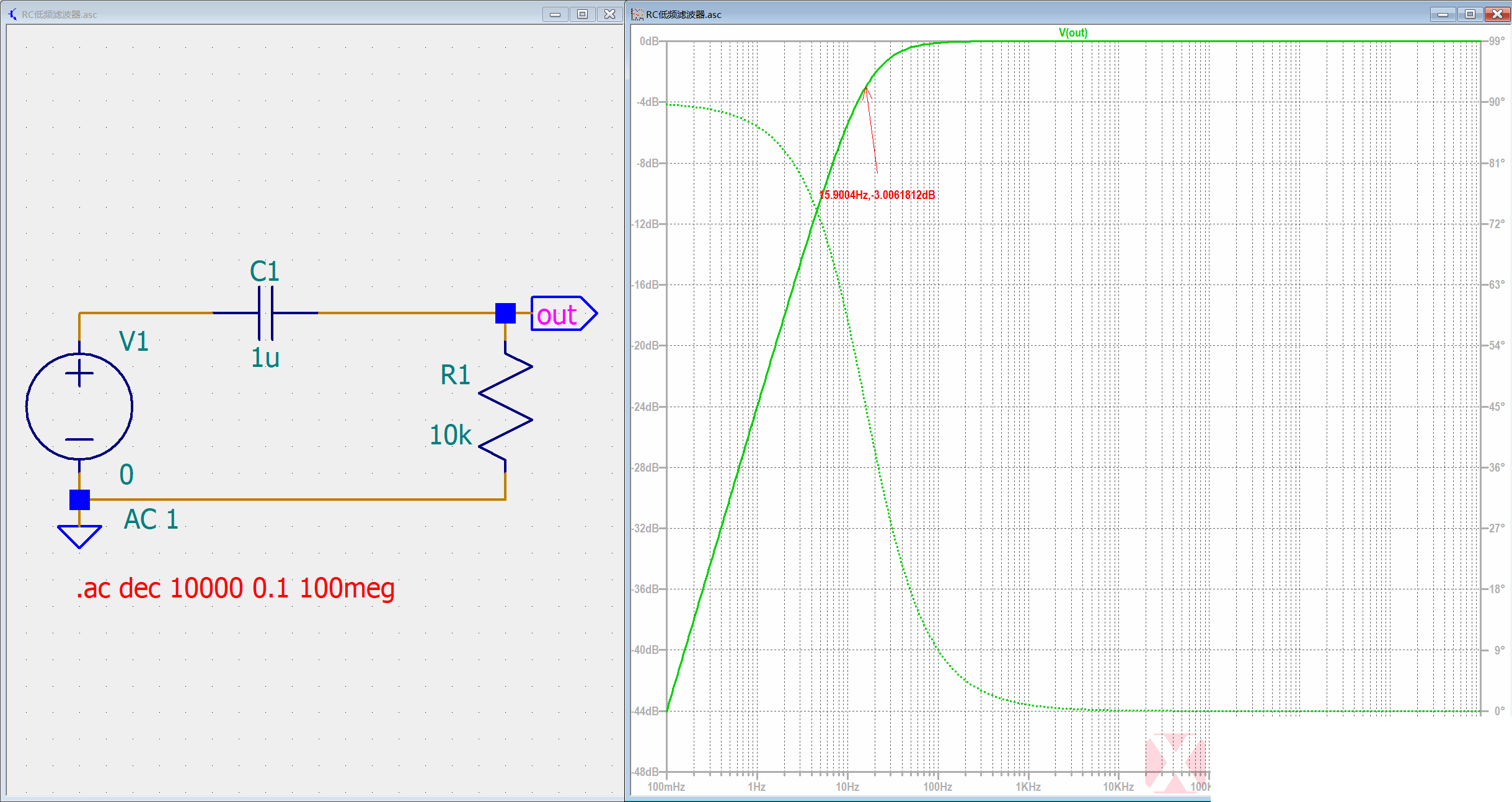This screenshot has height=802, width=1512.
Task: Click the junction node above ground
Action: point(79,500)
